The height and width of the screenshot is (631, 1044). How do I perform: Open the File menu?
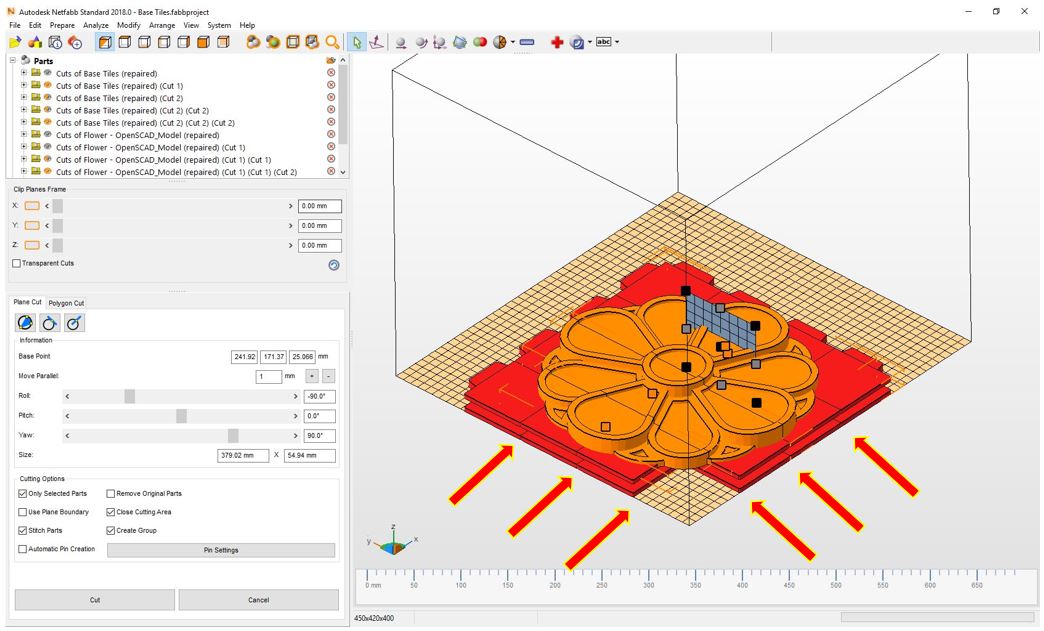[15, 25]
